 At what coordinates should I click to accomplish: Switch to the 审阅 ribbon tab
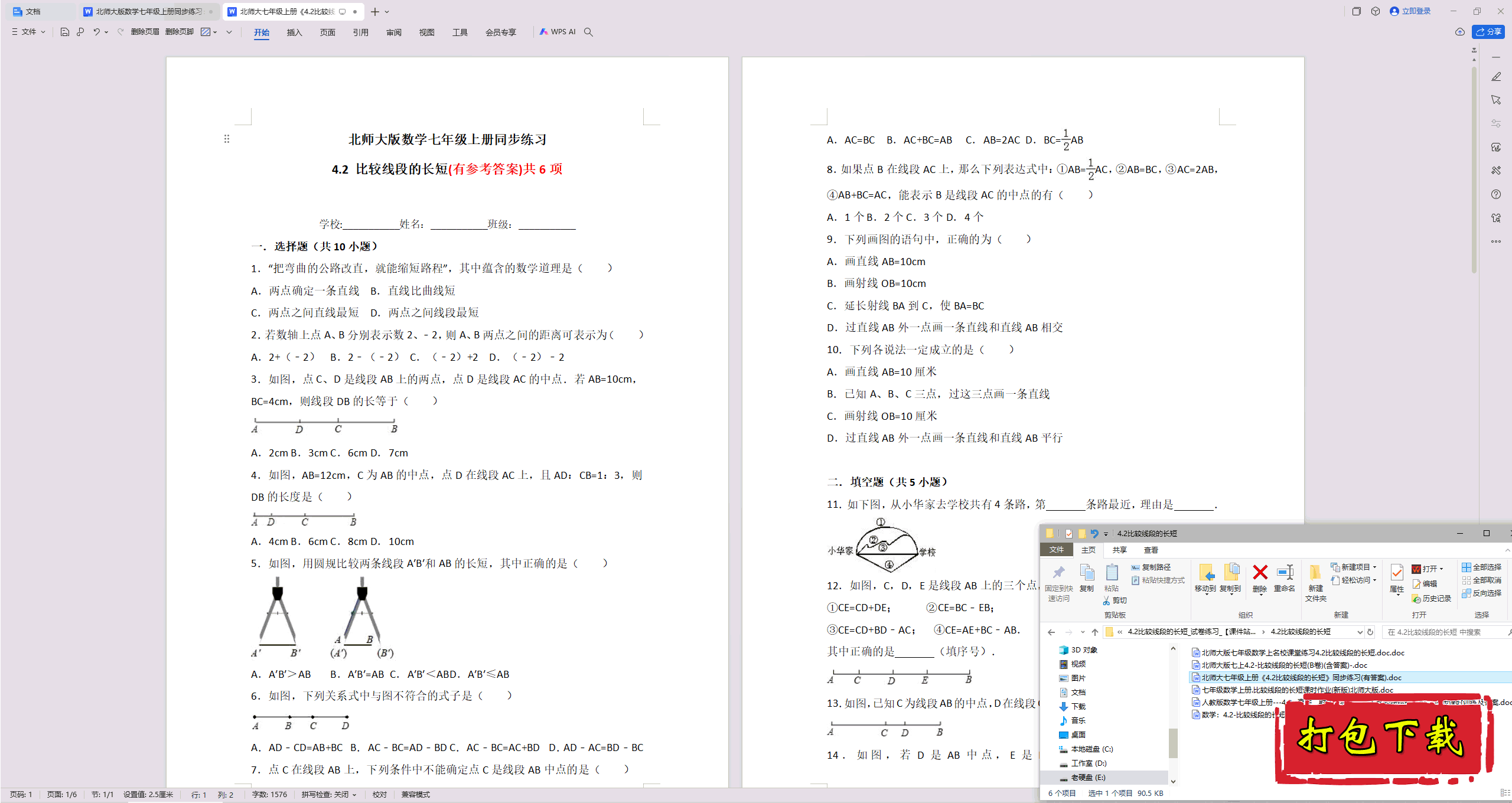pyautogui.click(x=393, y=32)
